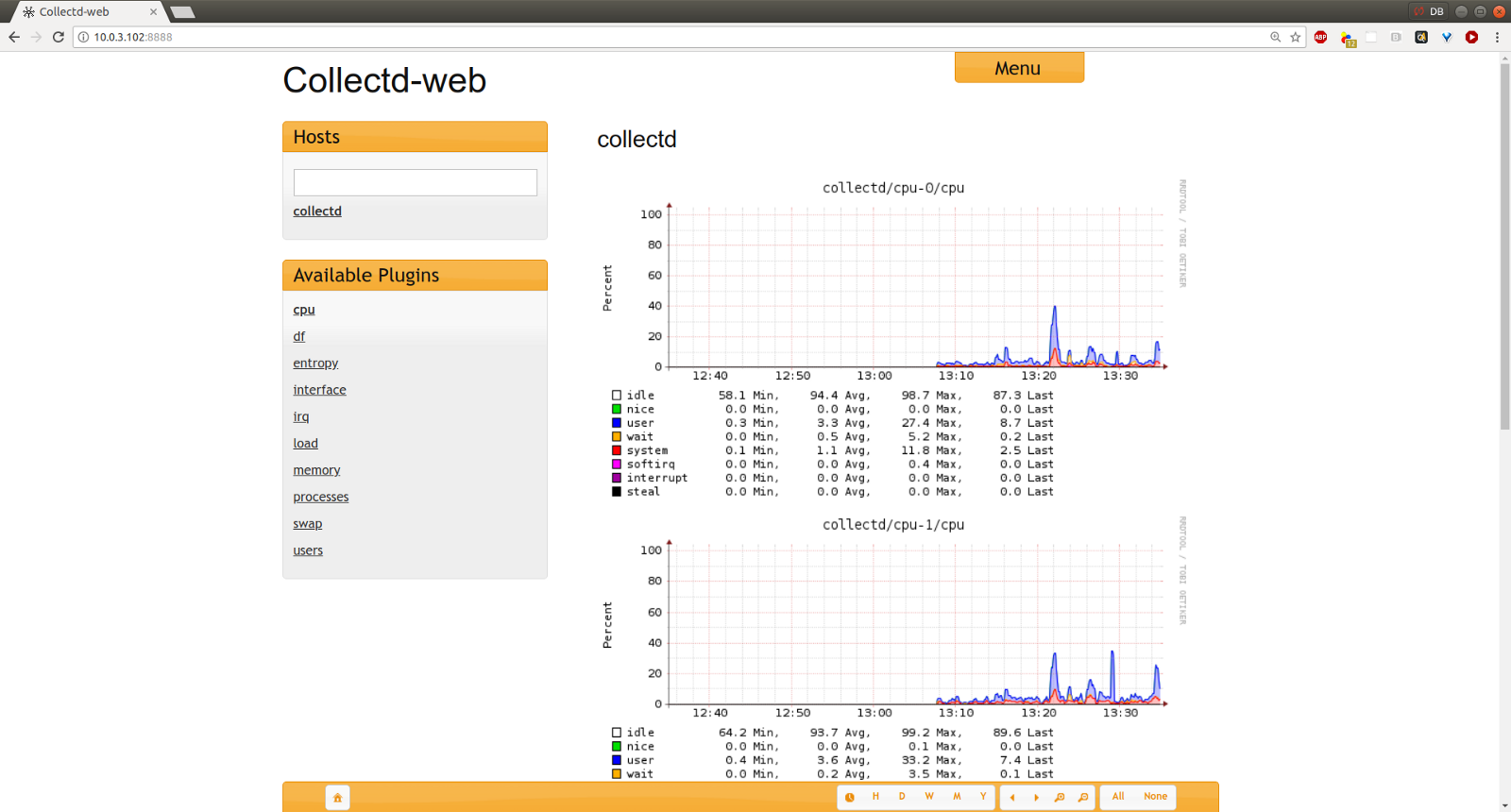1511x812 pixels.
Task: Select the hourly 'H' timespan
Action: coord(875,797)
